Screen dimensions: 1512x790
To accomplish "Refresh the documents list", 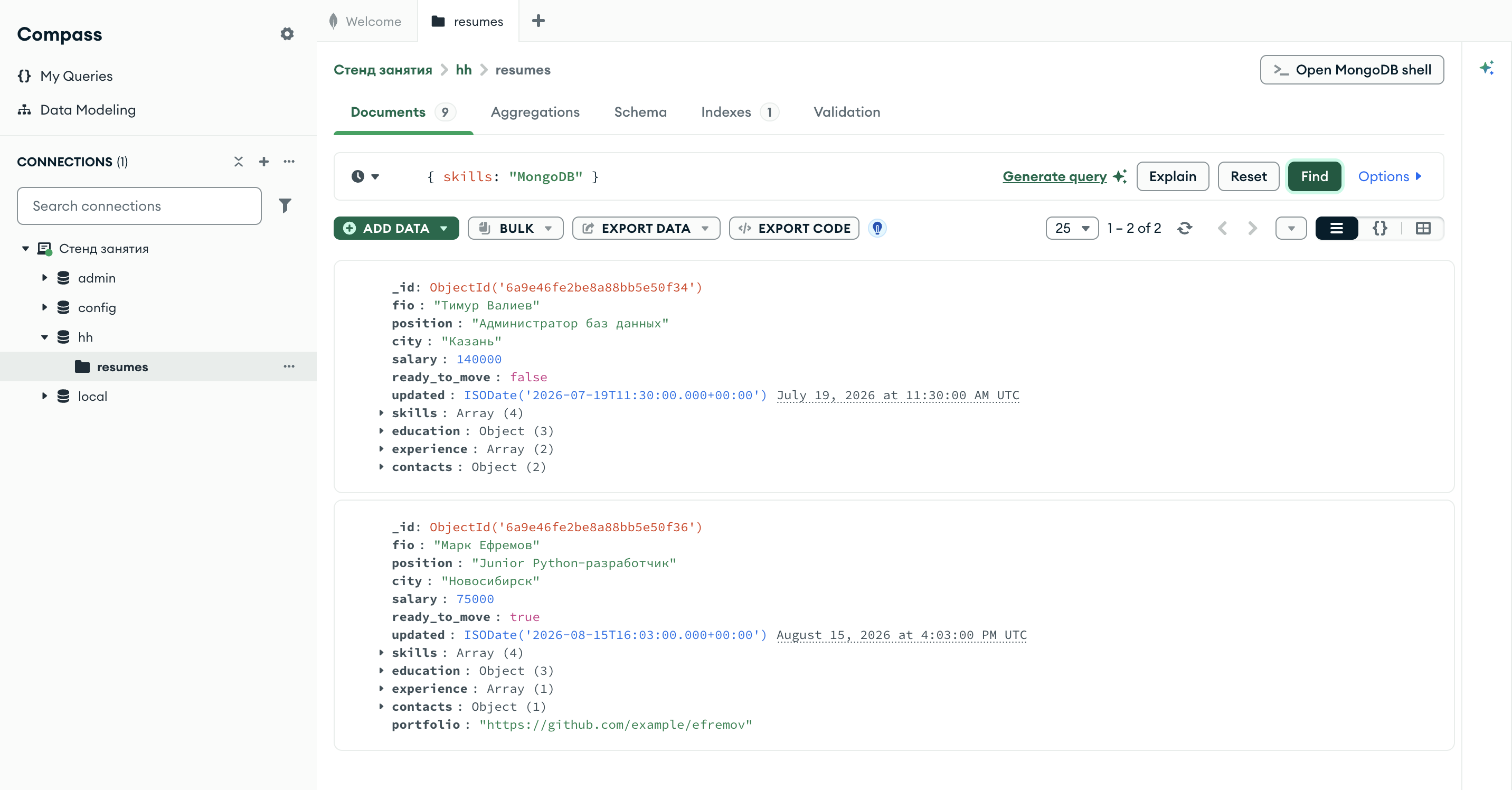I will click(1185, 228).
